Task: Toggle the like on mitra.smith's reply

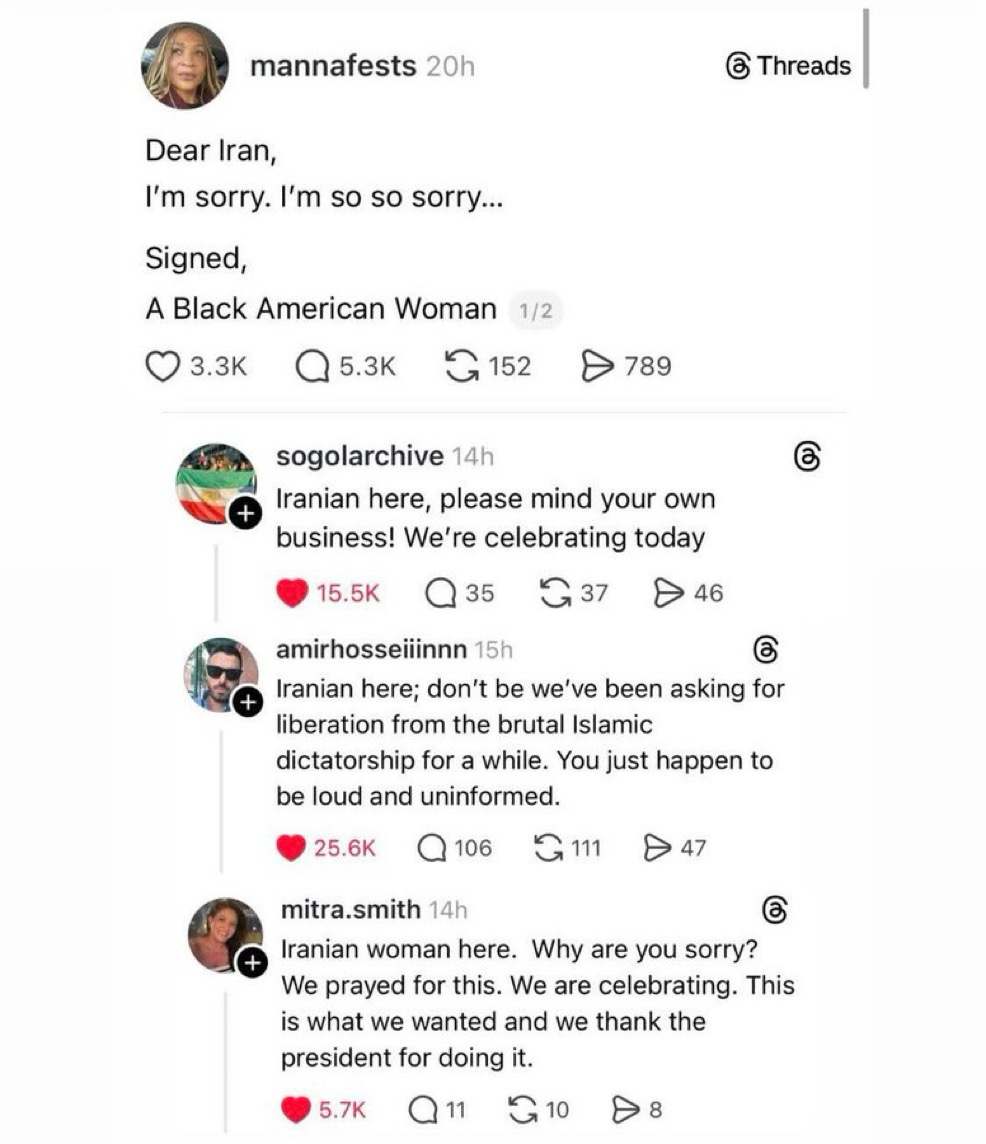Action: click(297, 1109)
